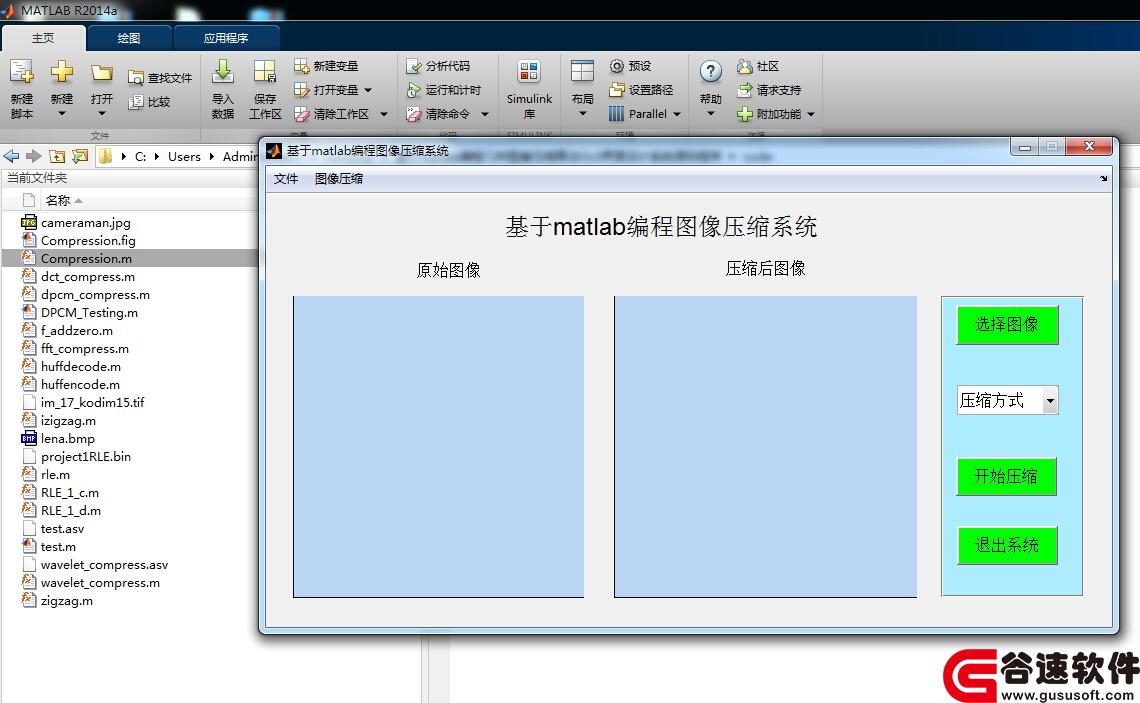The width and height of the screenshot is (1140, 703).
Task: Click the Compare (比较) icon
Action: click(136, 102)
